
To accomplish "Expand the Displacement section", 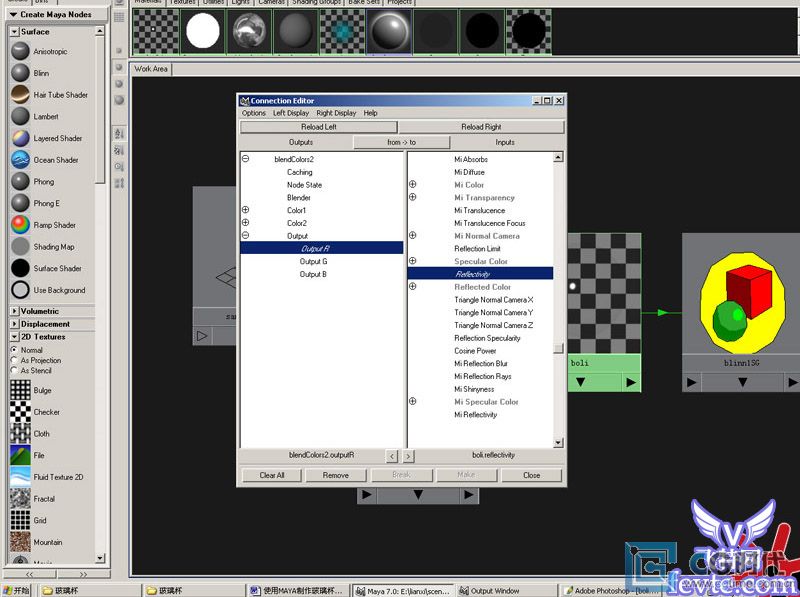I will (x=14, y=324).
